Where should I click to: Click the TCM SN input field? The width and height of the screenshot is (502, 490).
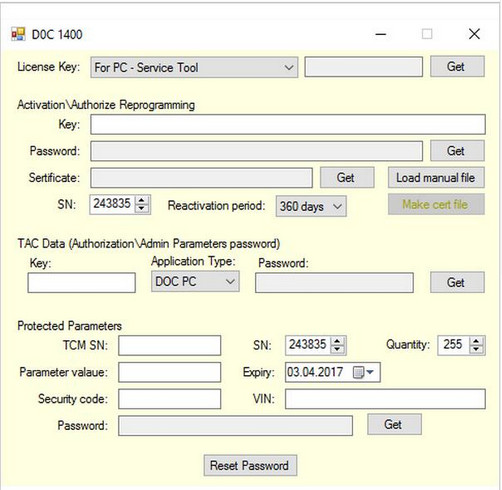pyautogui.click(x=169, y=345)
